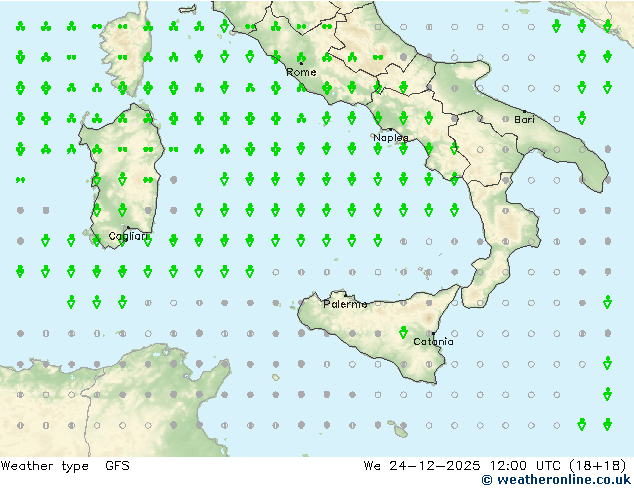634x490 pixels.
Task: Click the Catania city label
Action: pyautogui.click(x=433, y=342)
